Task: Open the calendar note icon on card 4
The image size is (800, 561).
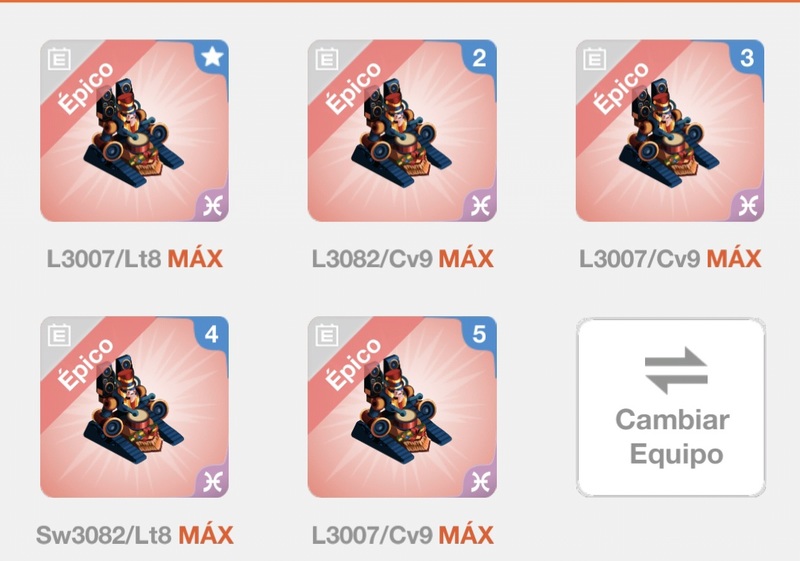Action: coord(59,335)
